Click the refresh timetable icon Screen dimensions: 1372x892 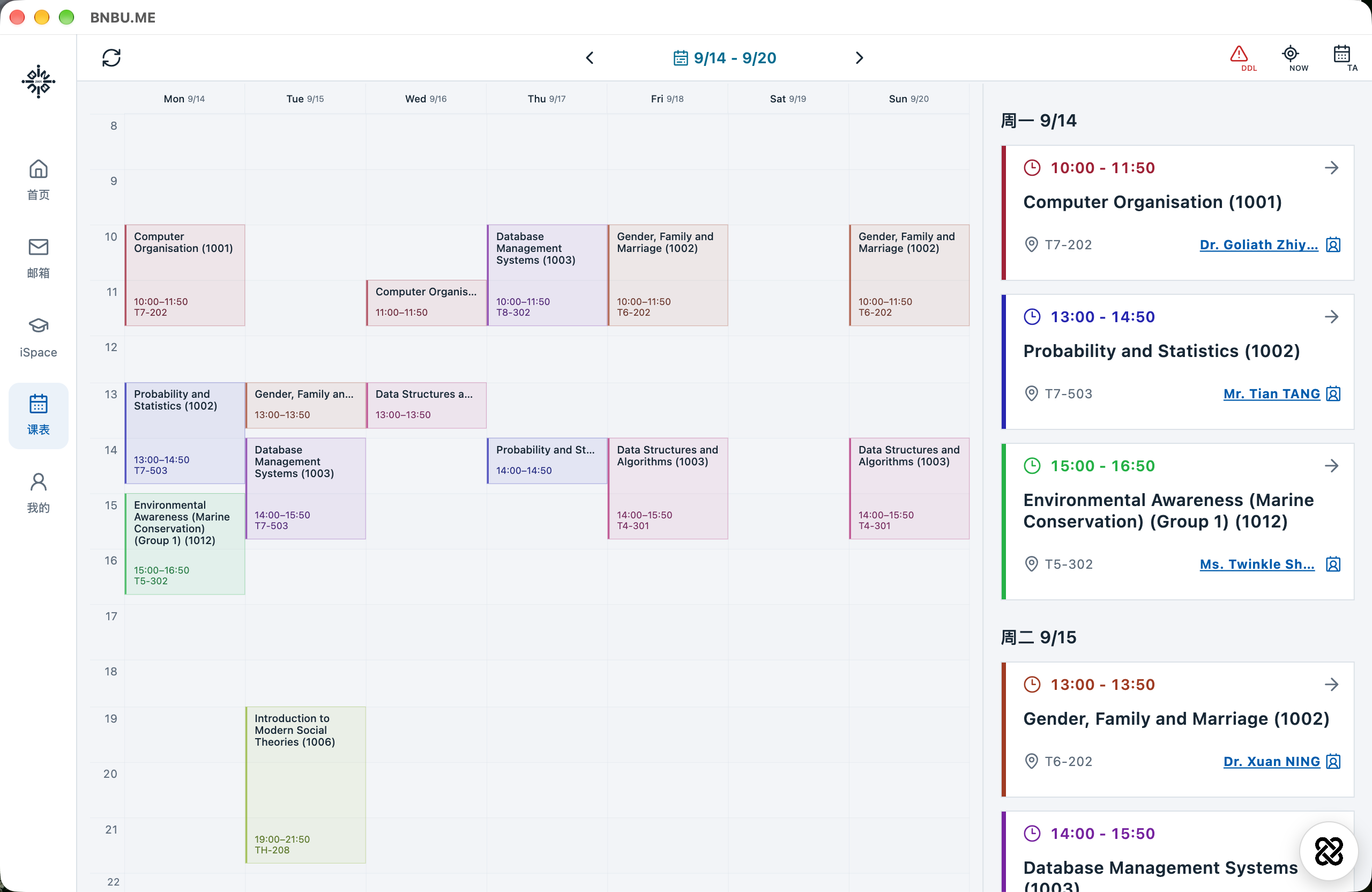click(111, 58)
